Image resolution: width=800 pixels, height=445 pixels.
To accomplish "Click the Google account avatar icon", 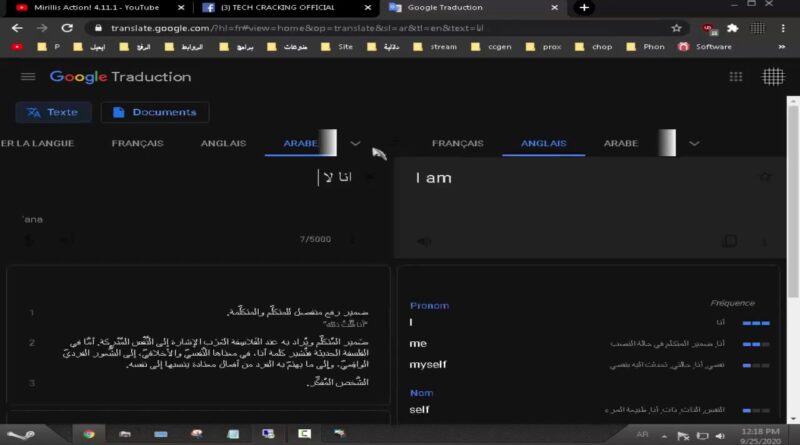I will click(x=773, y=77).
